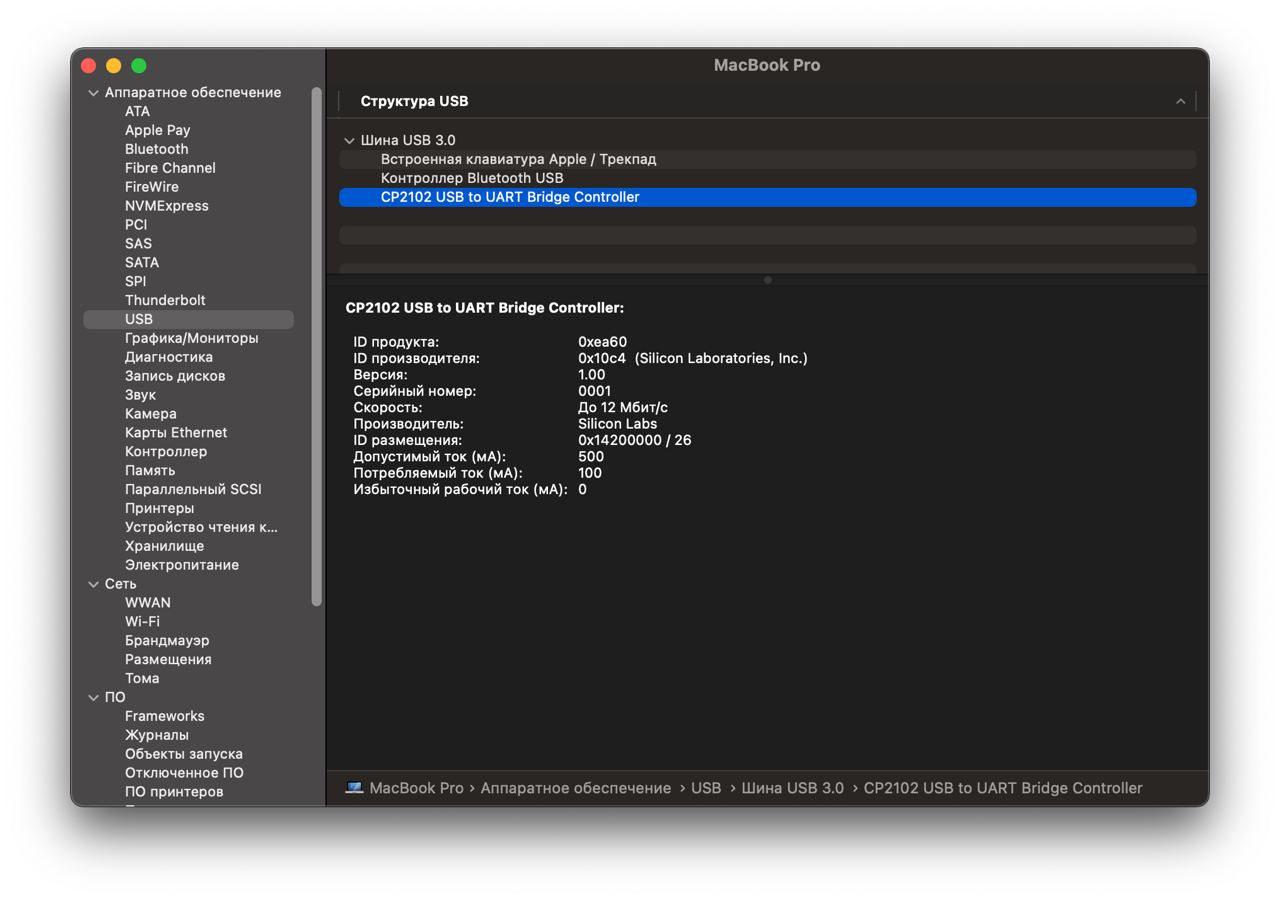Collapse the ПО sidebar section
Screen dimensions: 1280x900
[94, 698]
